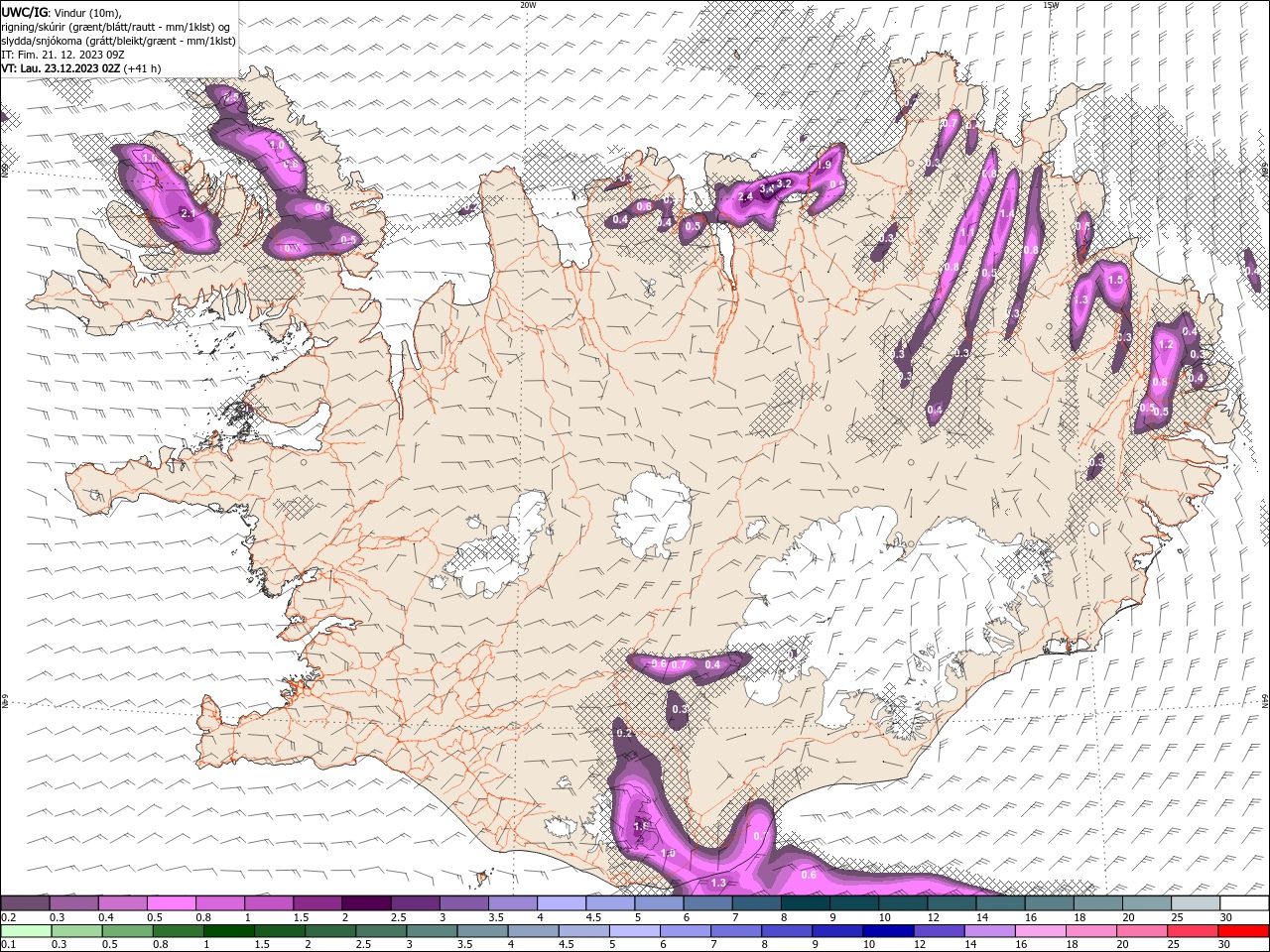Pick the darkest green lower-legend swatch starting at 1

pos(229,931)
